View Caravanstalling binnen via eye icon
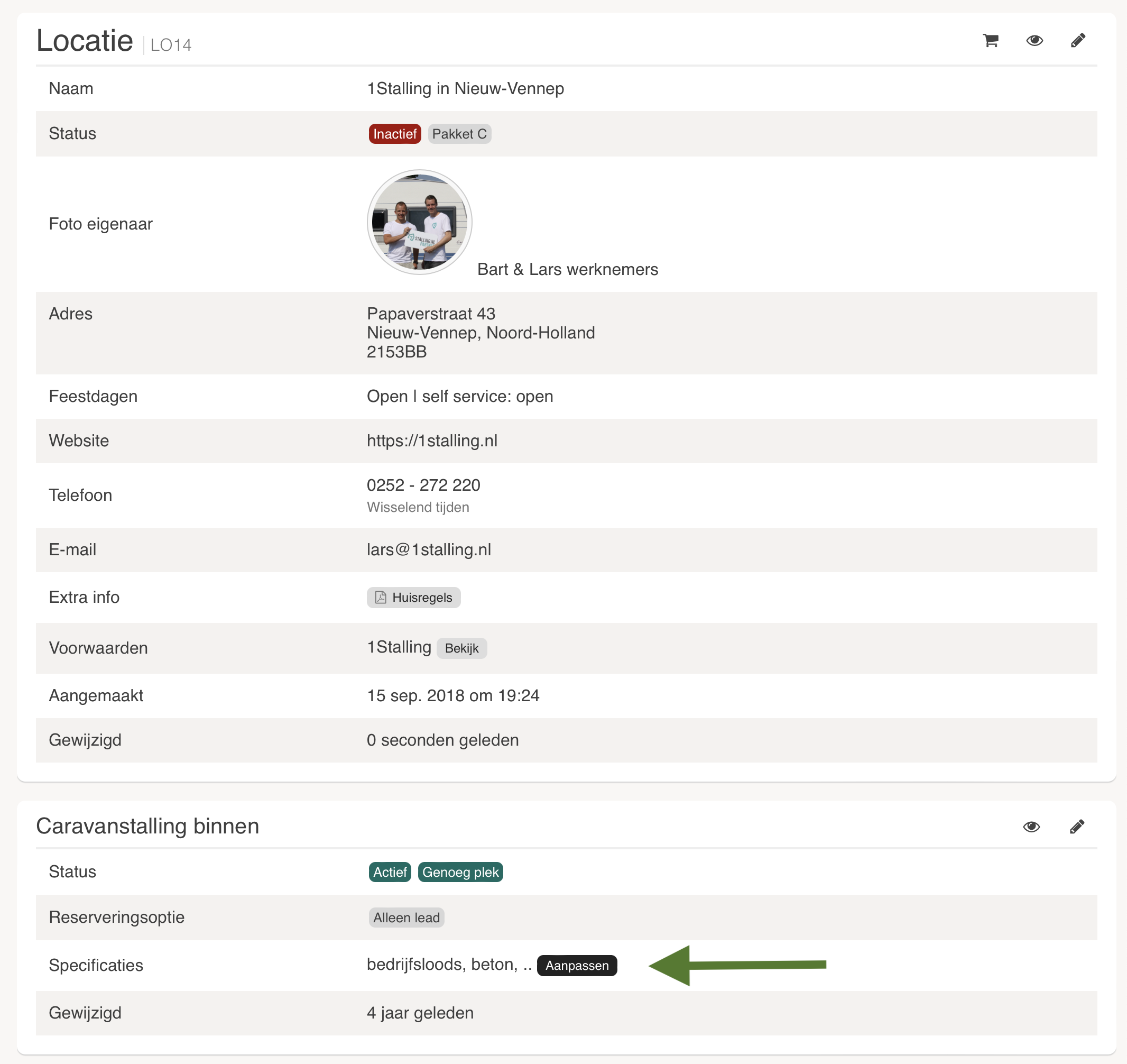Screen dimensions: 1127x1064 click(x=1031, y=827)
